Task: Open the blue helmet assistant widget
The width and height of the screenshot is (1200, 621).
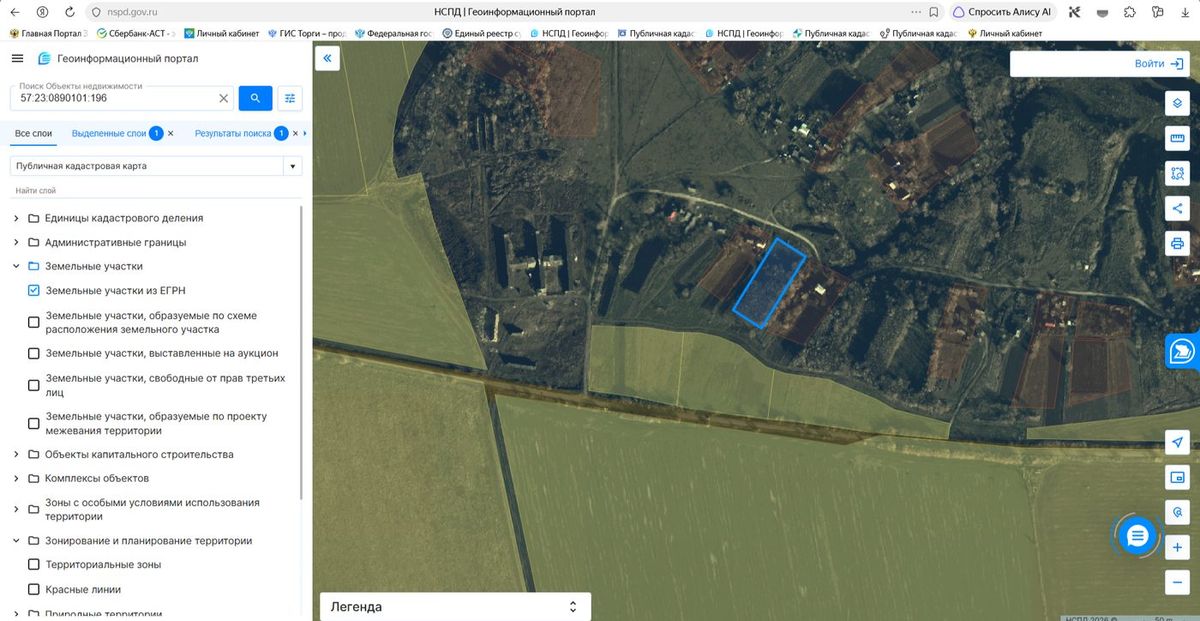Action: click(1182, 351)
